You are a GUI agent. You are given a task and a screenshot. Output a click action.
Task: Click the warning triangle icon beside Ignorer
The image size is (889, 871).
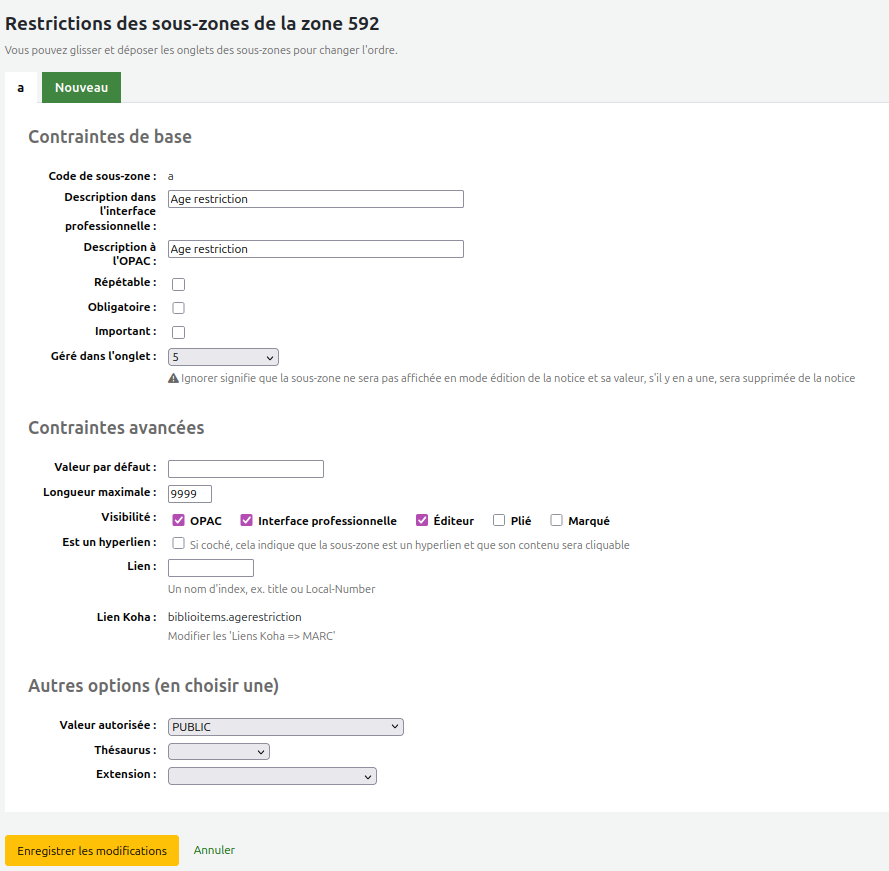tap(173, 378)
